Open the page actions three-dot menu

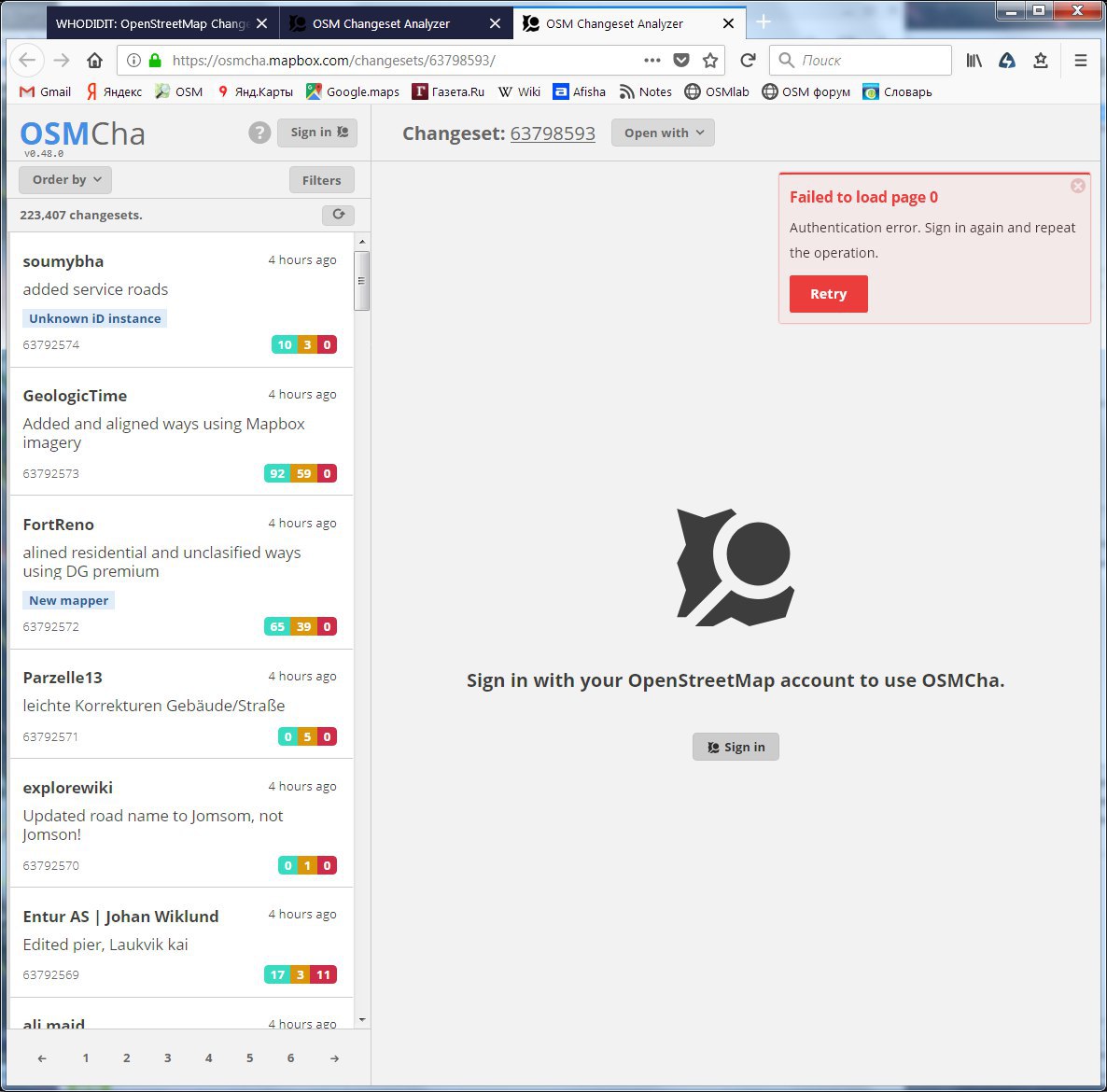(652, 60)
